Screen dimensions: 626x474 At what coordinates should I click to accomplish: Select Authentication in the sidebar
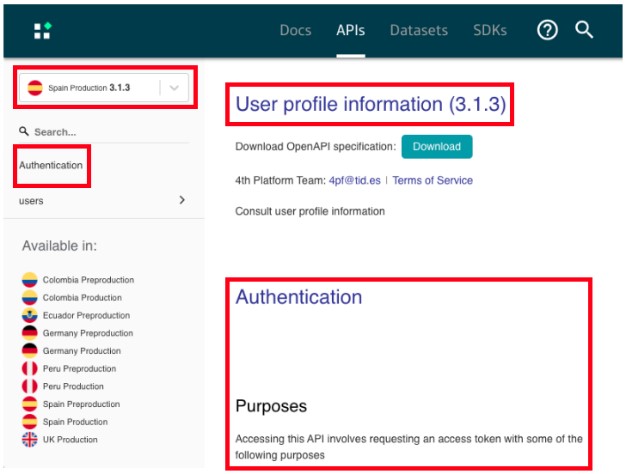pyautogui.click(x=51, y=165)
